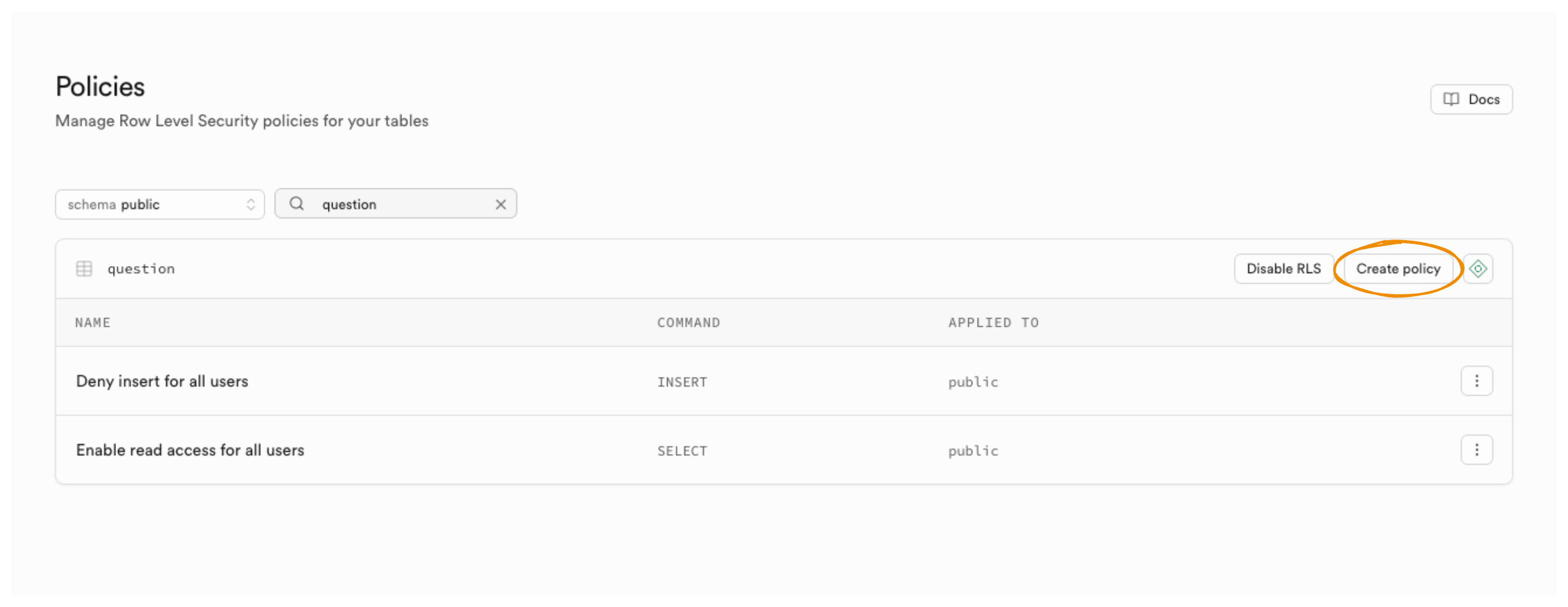Click the INSERT command cell

(x=682, y=382)
